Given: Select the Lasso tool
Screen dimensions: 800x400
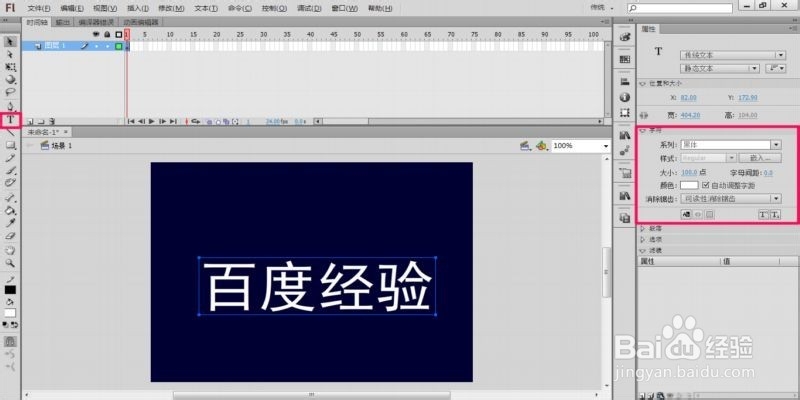Looking at the screenshot, I should click(10, 92).
